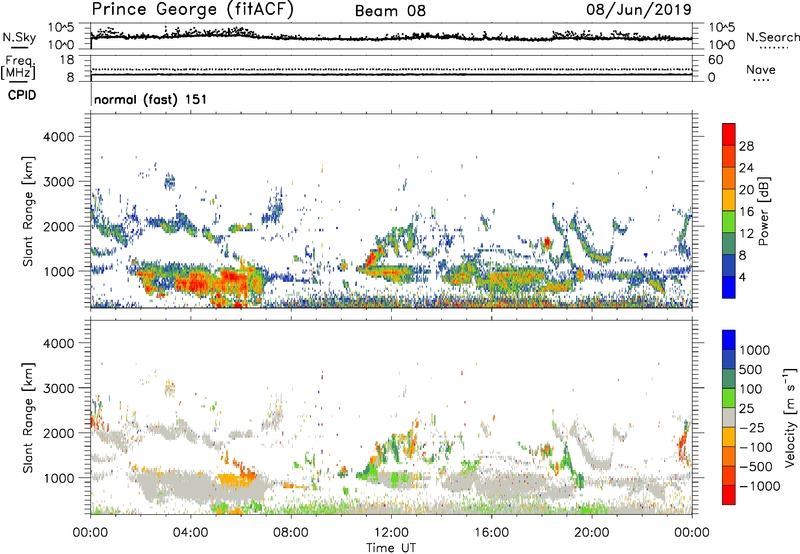Click the 'Time UT' axis title
The height and width of the screenshot is (554, 800).
click(391, 548)
